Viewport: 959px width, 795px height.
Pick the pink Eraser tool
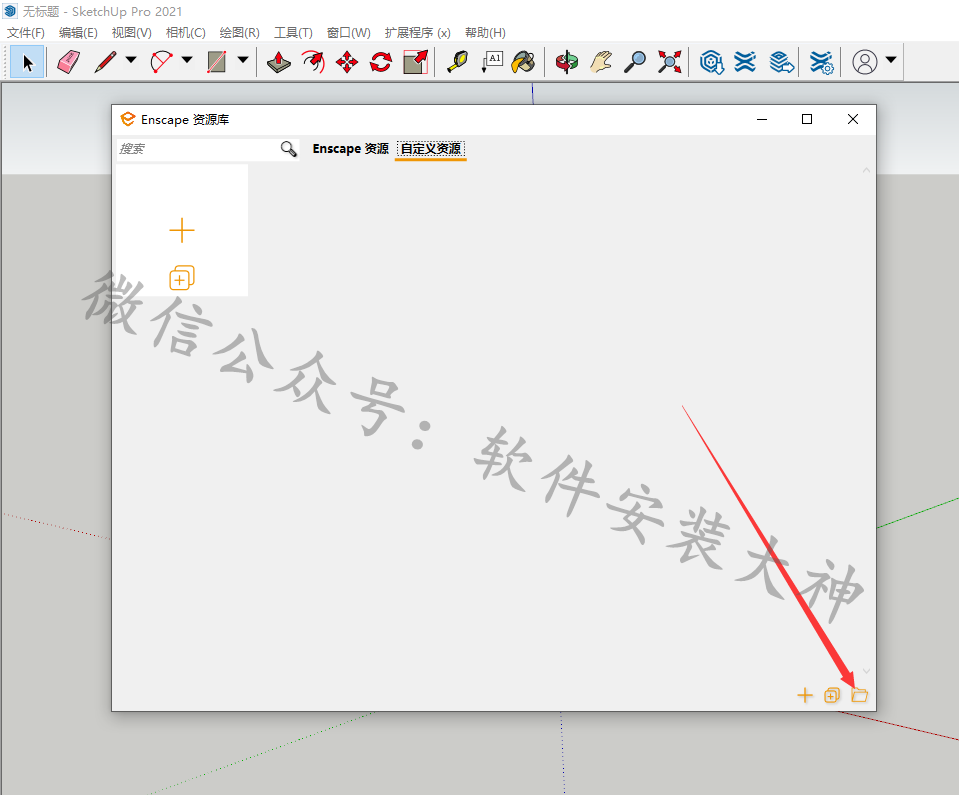coord(68,62)
